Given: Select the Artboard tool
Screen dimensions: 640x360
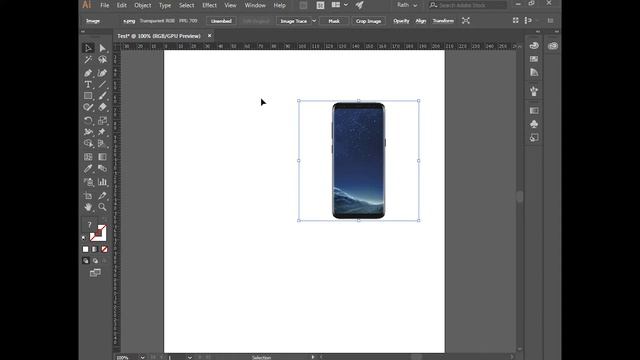Looking at the screenshot, I should click(x=88, y=196).
